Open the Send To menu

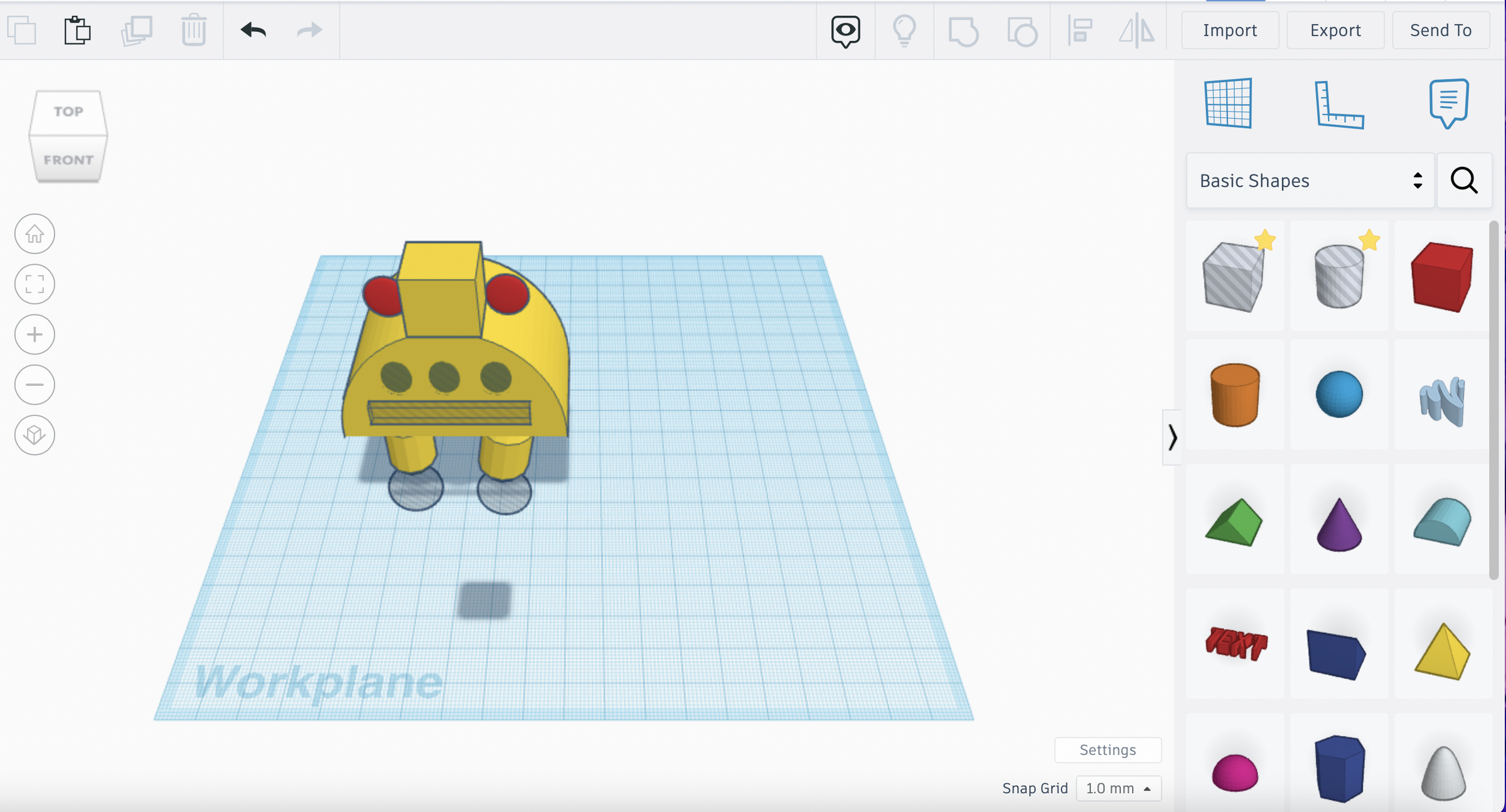1440,29
